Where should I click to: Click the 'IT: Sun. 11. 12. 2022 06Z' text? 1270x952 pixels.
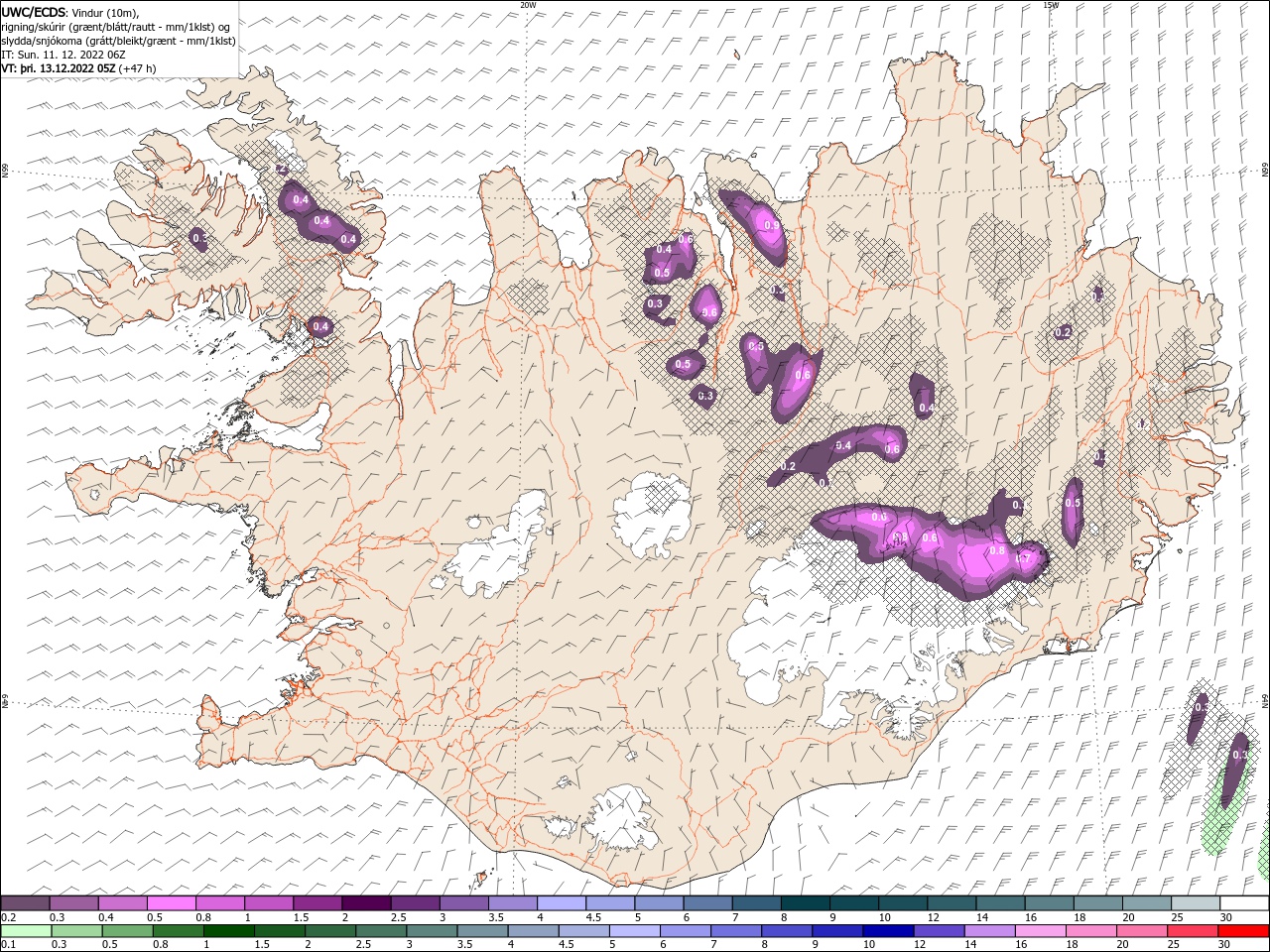(63, 55)
